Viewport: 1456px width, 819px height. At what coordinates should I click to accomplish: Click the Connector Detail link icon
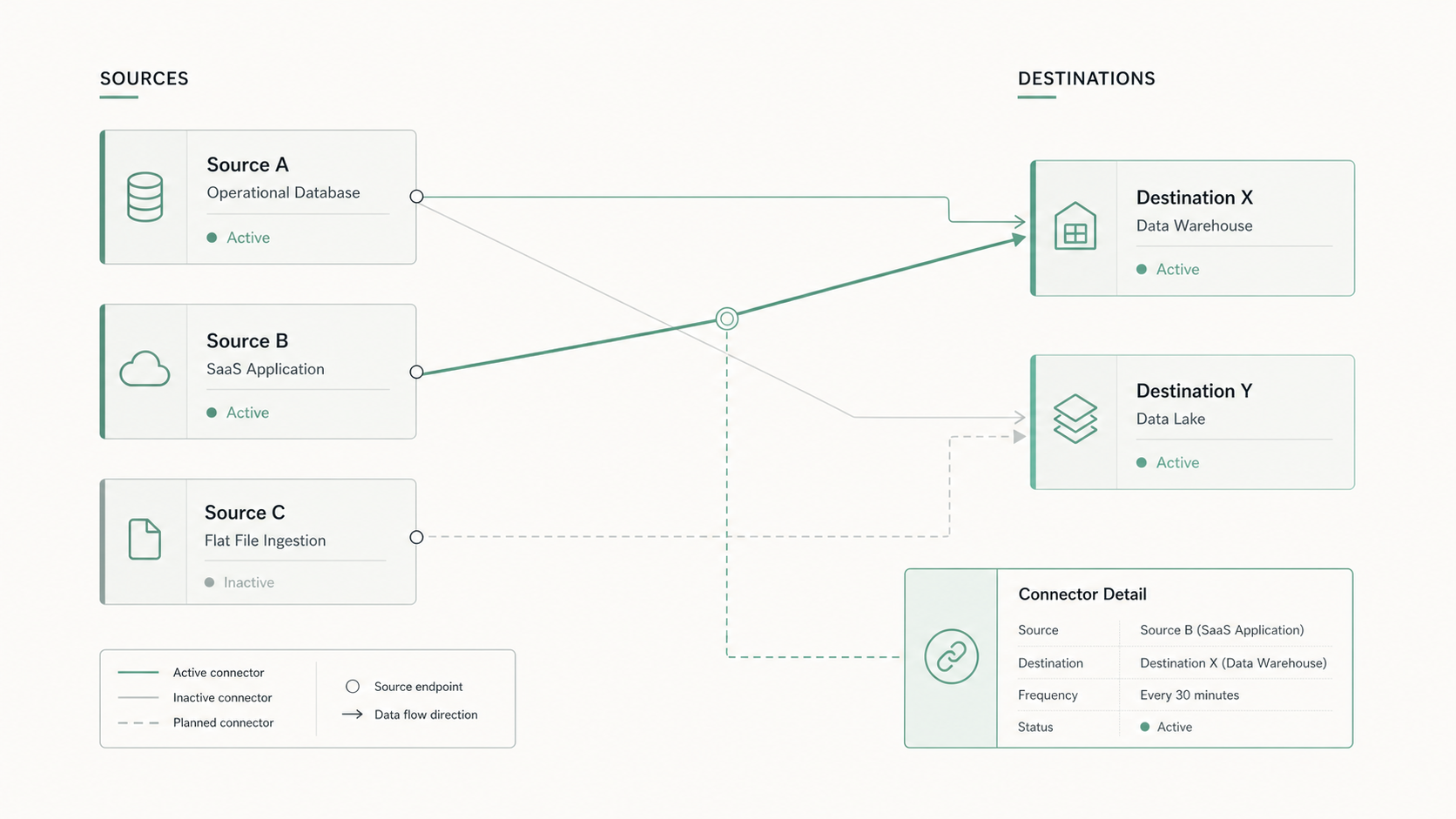(x=951, y=656)
